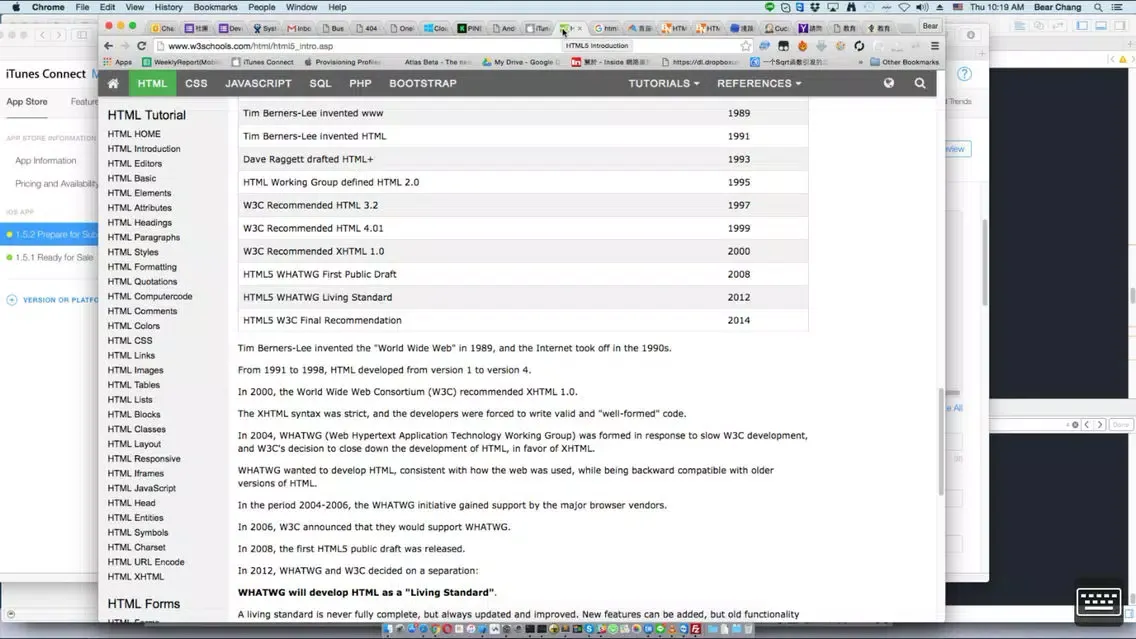
Task: Click the w3schools home icon
Action: (x=113, y=84)
